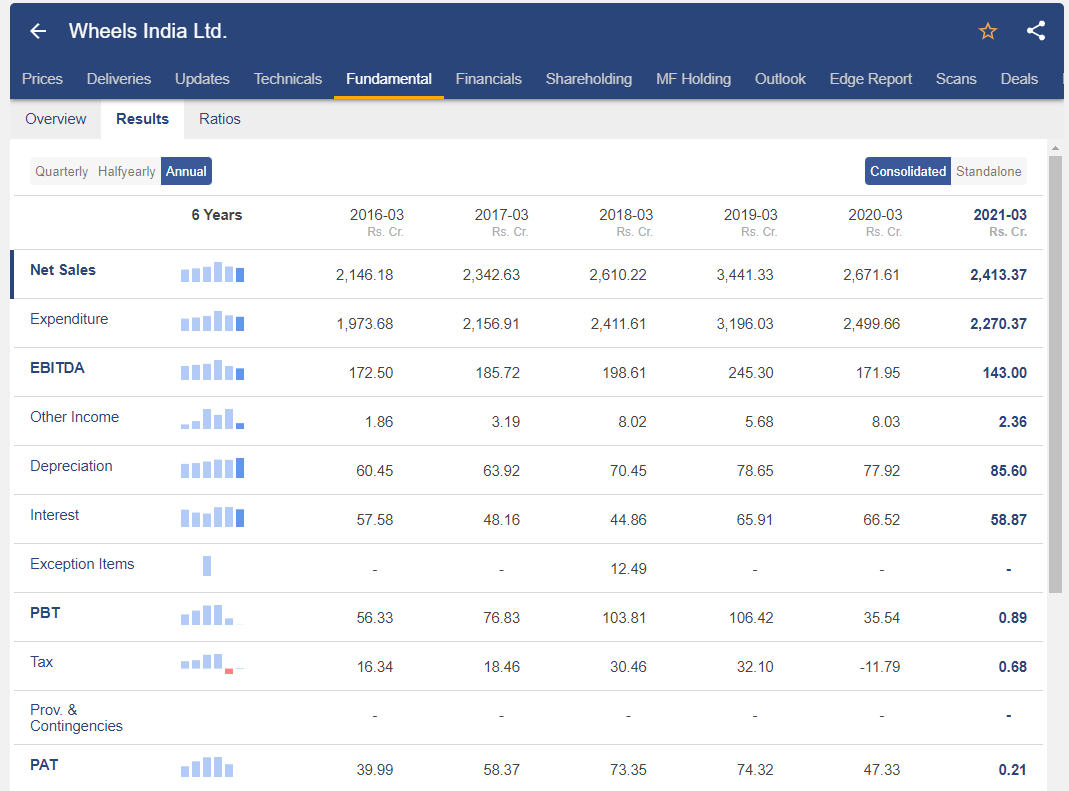This screenshot has height=791, width=1069.
Task: Click the Interest row label
Action: click(x=55, y=515)
